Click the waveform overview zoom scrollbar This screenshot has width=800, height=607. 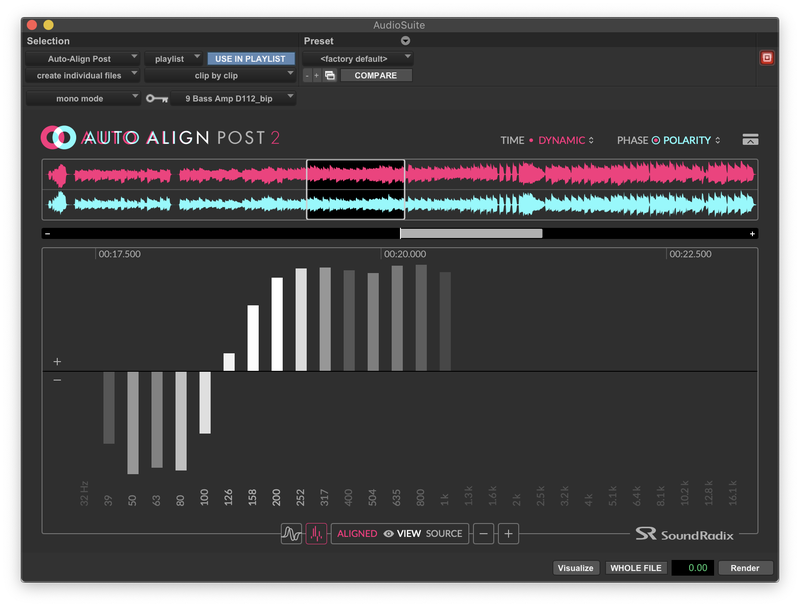pos(470,232)
